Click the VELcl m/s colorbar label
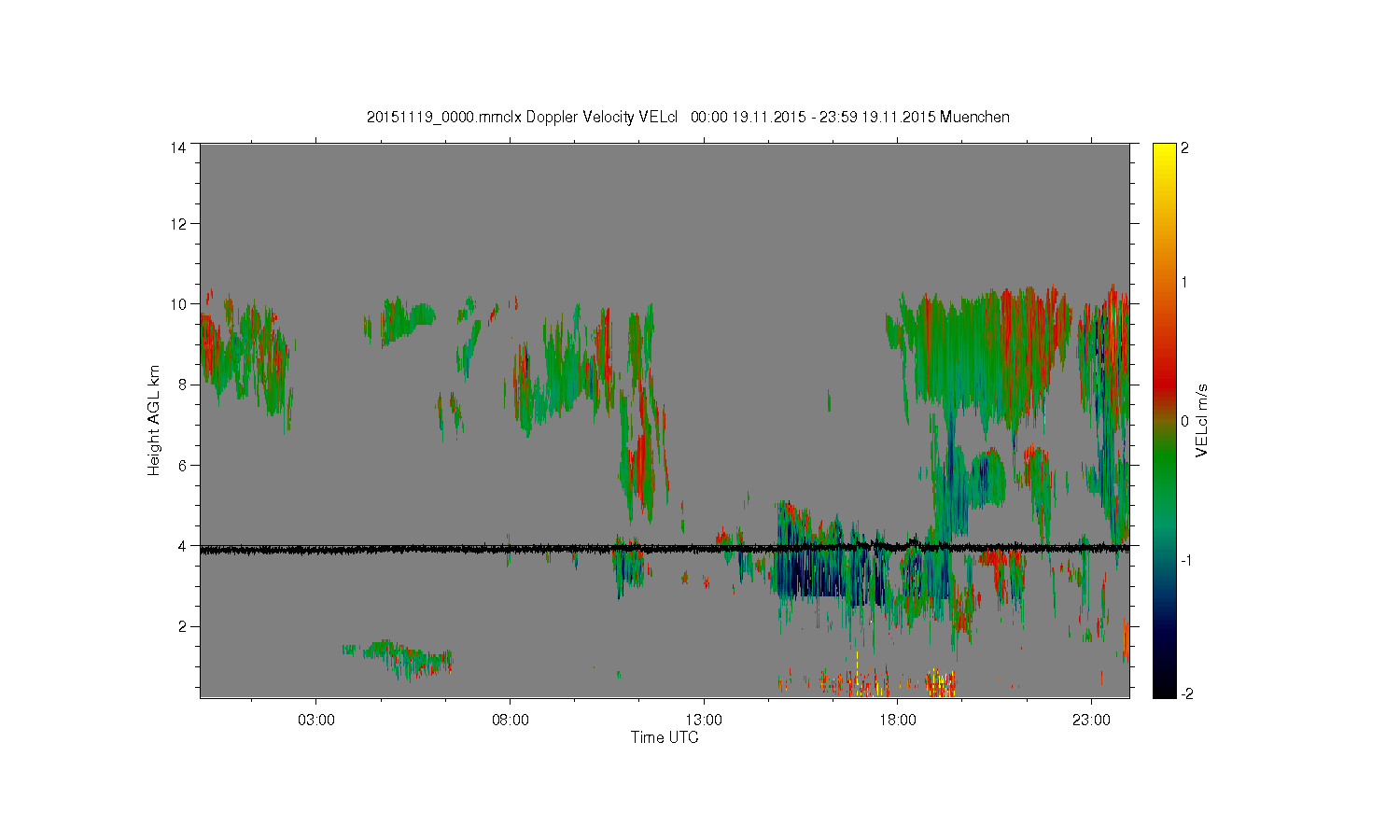 pos(1202,420)
